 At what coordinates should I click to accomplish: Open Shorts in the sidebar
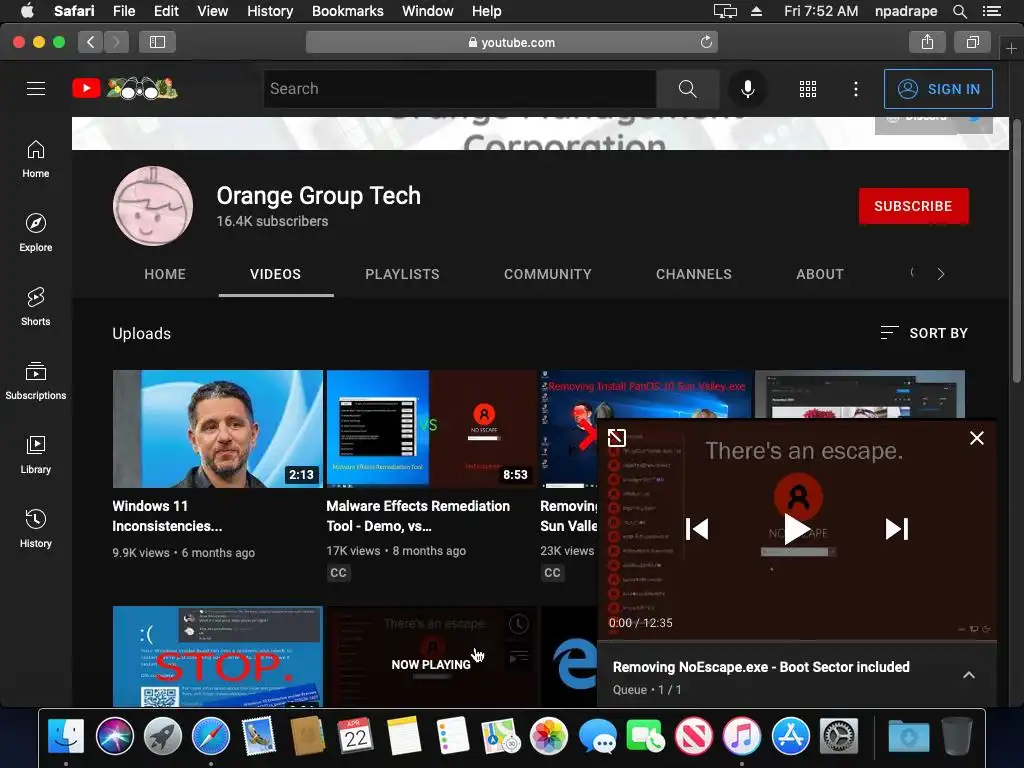(x=36, y=306)
